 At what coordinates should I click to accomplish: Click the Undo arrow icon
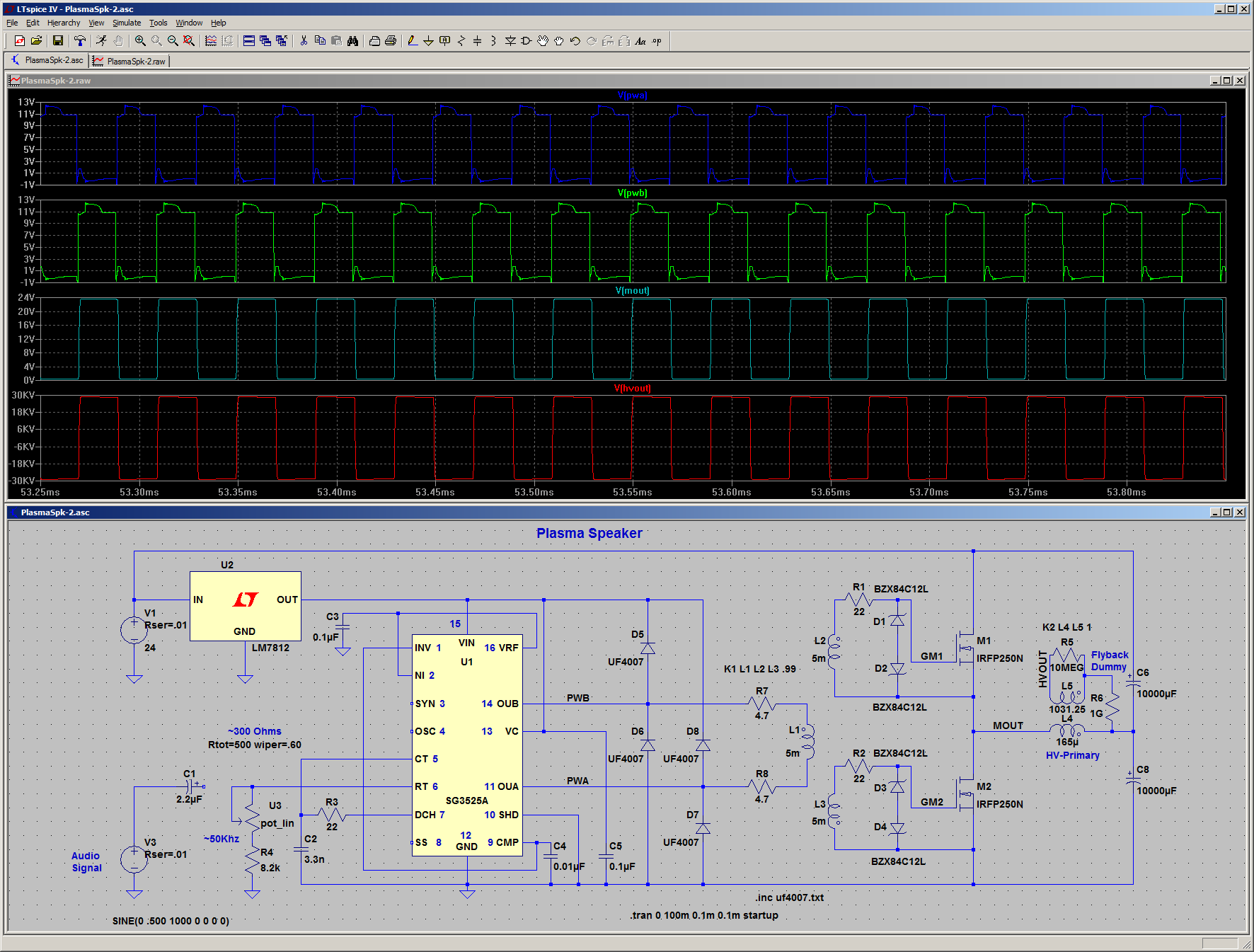click(x=575, y=41)
